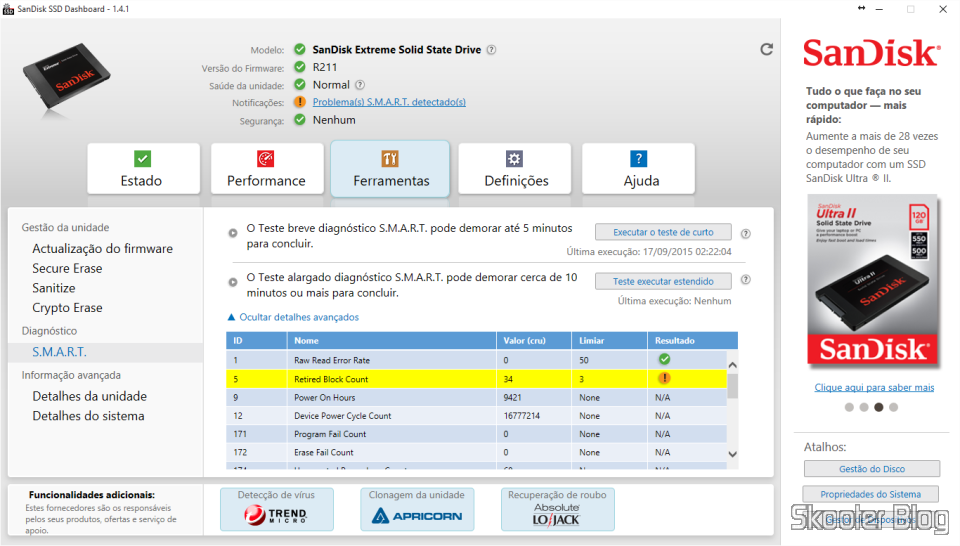The width and height of the screenshot is (960, 546).
Task: Click the help icon beside the model name
Action: (491, 50)
